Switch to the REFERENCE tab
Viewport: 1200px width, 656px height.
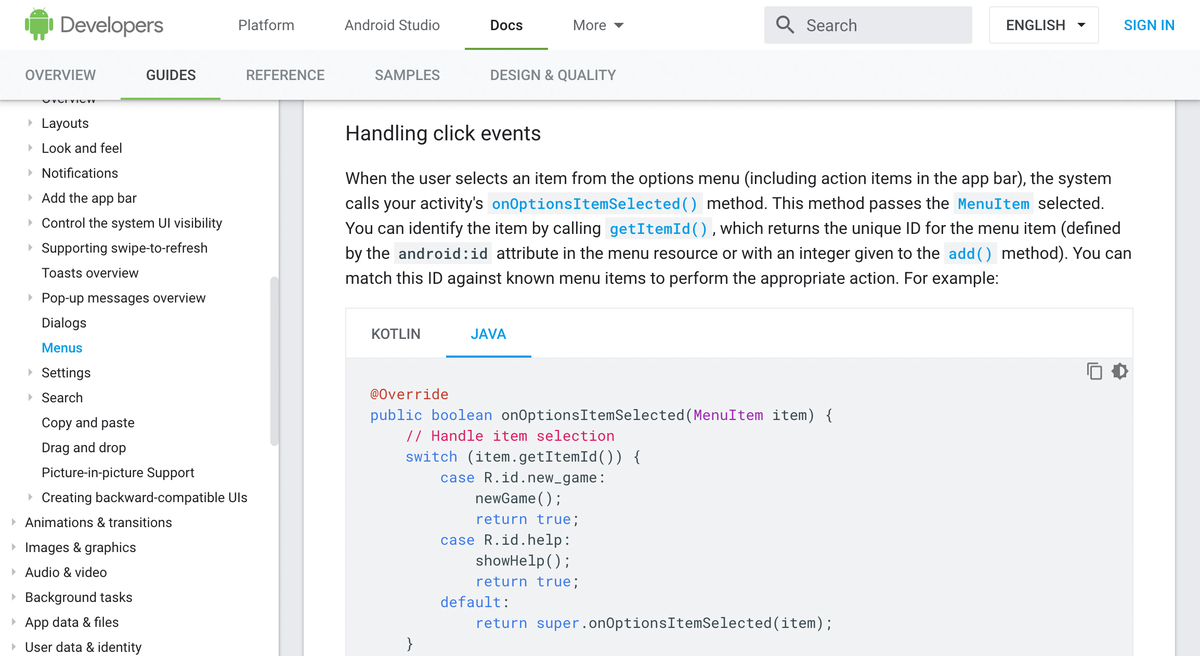point(285,75)
